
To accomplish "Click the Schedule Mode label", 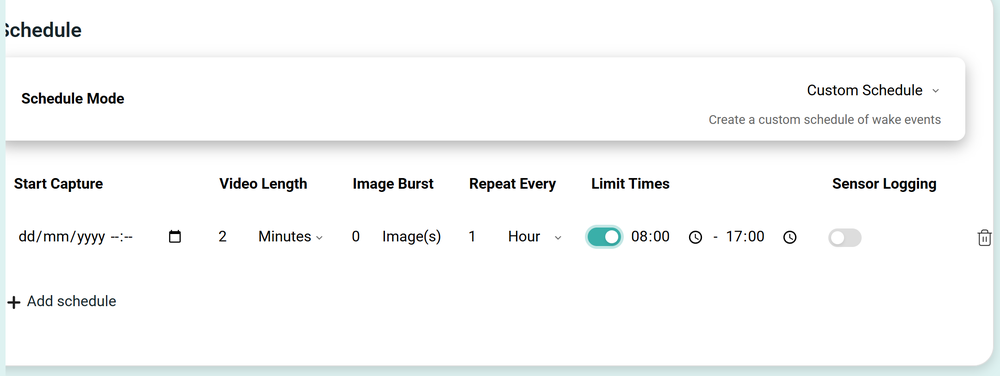I will 73,99.
